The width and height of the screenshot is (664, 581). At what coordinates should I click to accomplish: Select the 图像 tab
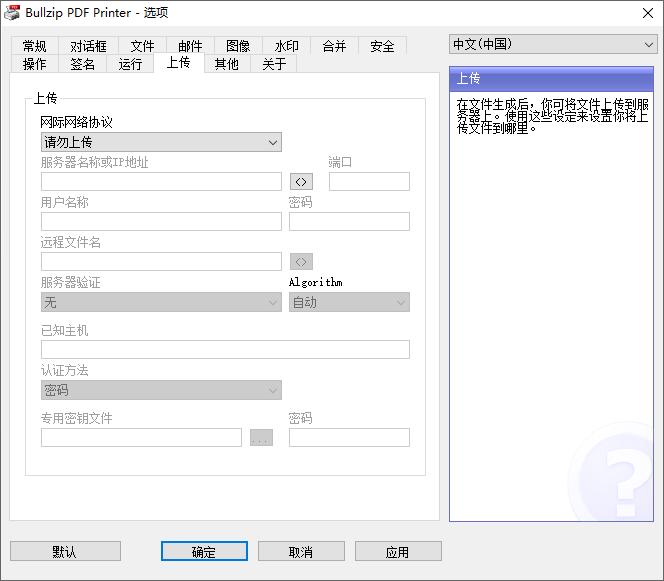[x=238, y=46]
